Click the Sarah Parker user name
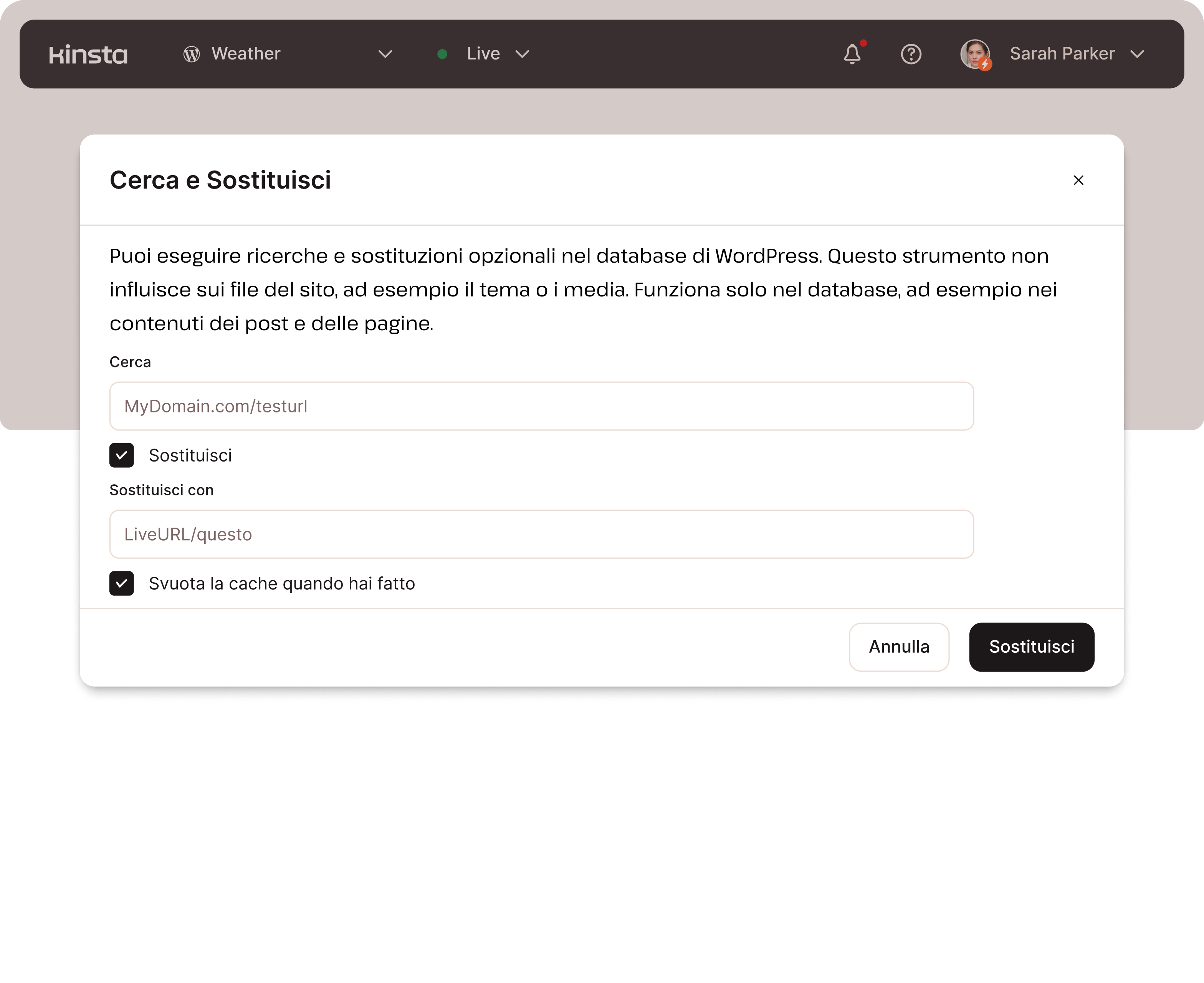 click(1062, 54)
